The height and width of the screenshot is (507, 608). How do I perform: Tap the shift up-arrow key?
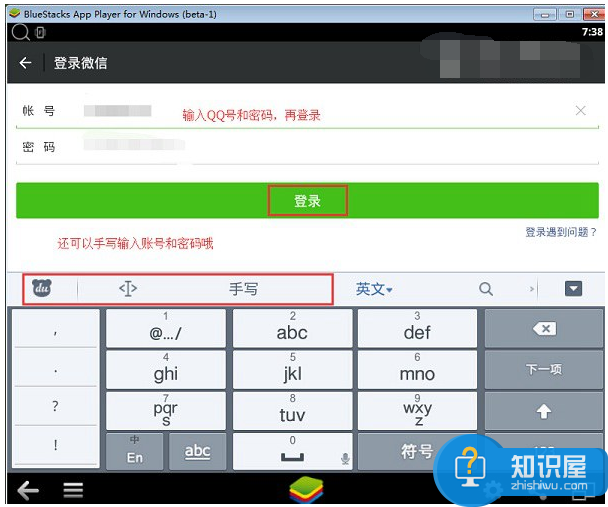click(544, 411)
